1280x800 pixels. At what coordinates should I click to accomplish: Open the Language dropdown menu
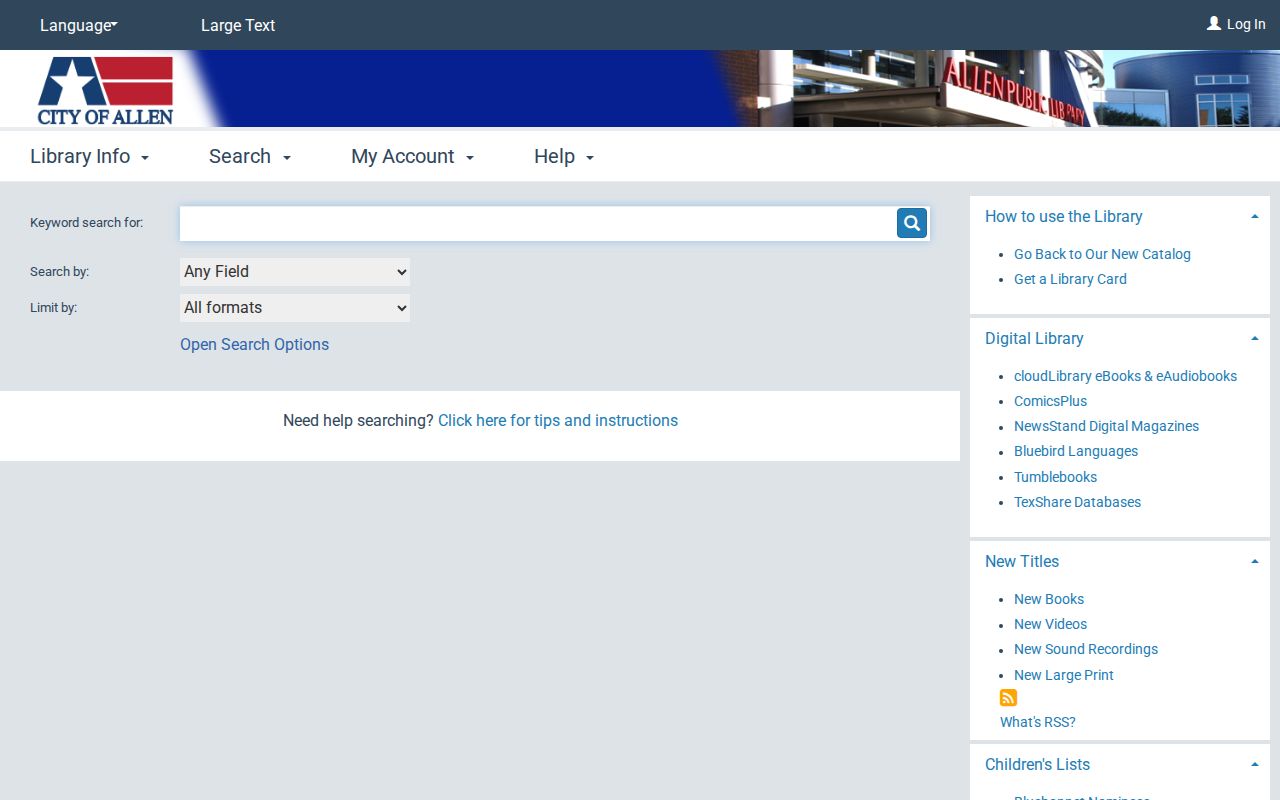[79, 25]
